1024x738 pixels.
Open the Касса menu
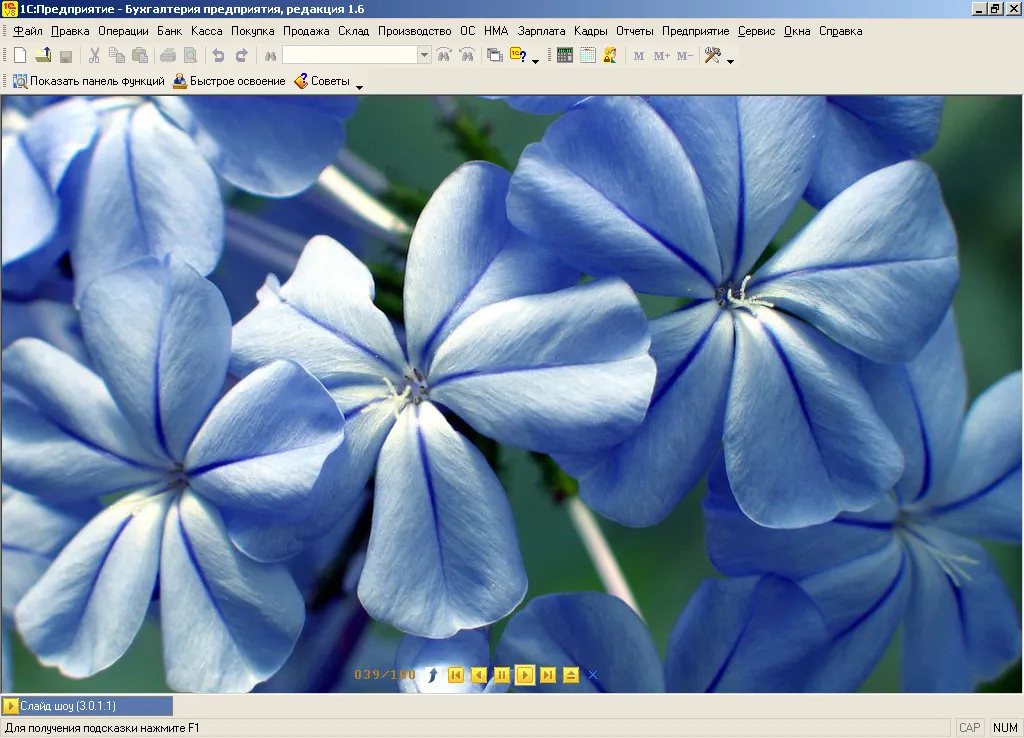tap(206, 31)
